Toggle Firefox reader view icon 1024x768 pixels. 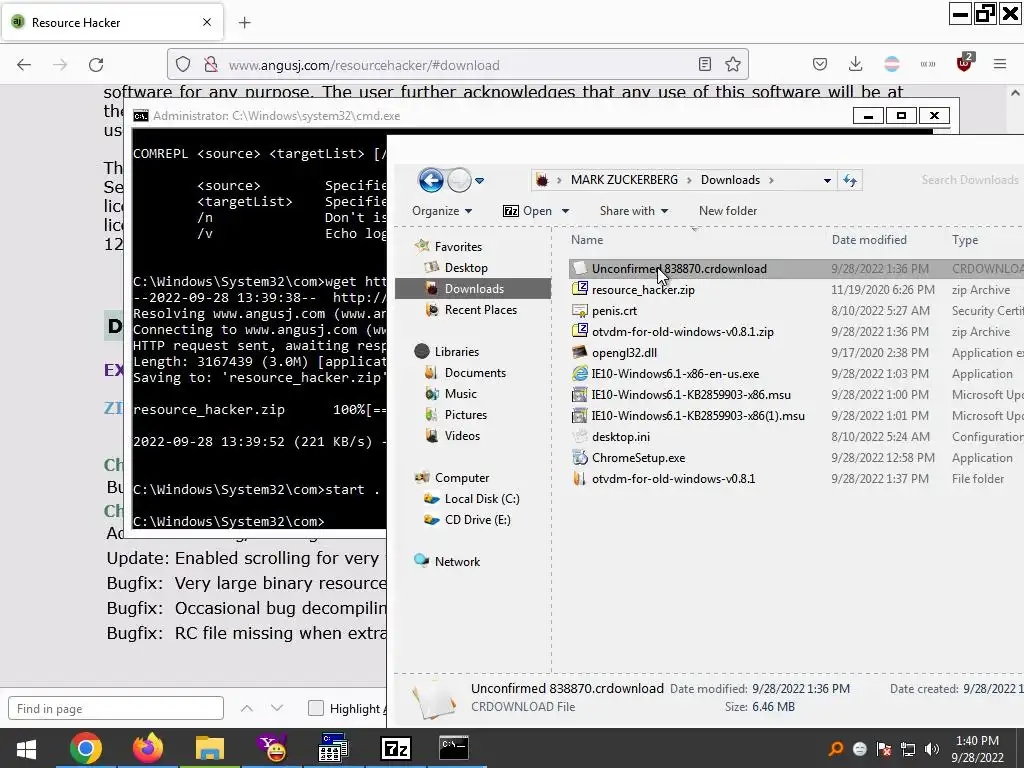(705, 64)
